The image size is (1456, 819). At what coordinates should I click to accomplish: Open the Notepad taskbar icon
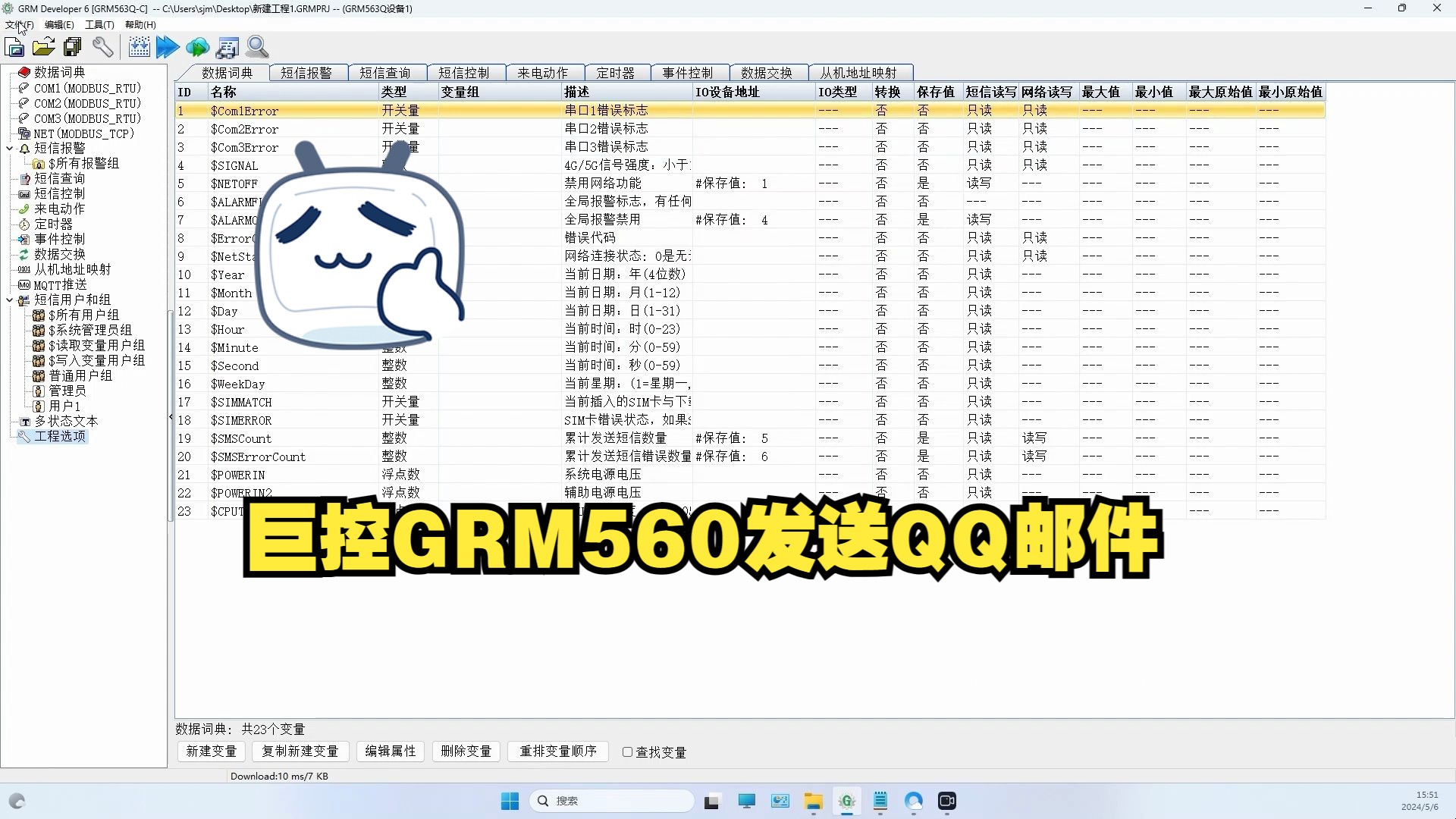click(x=880, y=802)
